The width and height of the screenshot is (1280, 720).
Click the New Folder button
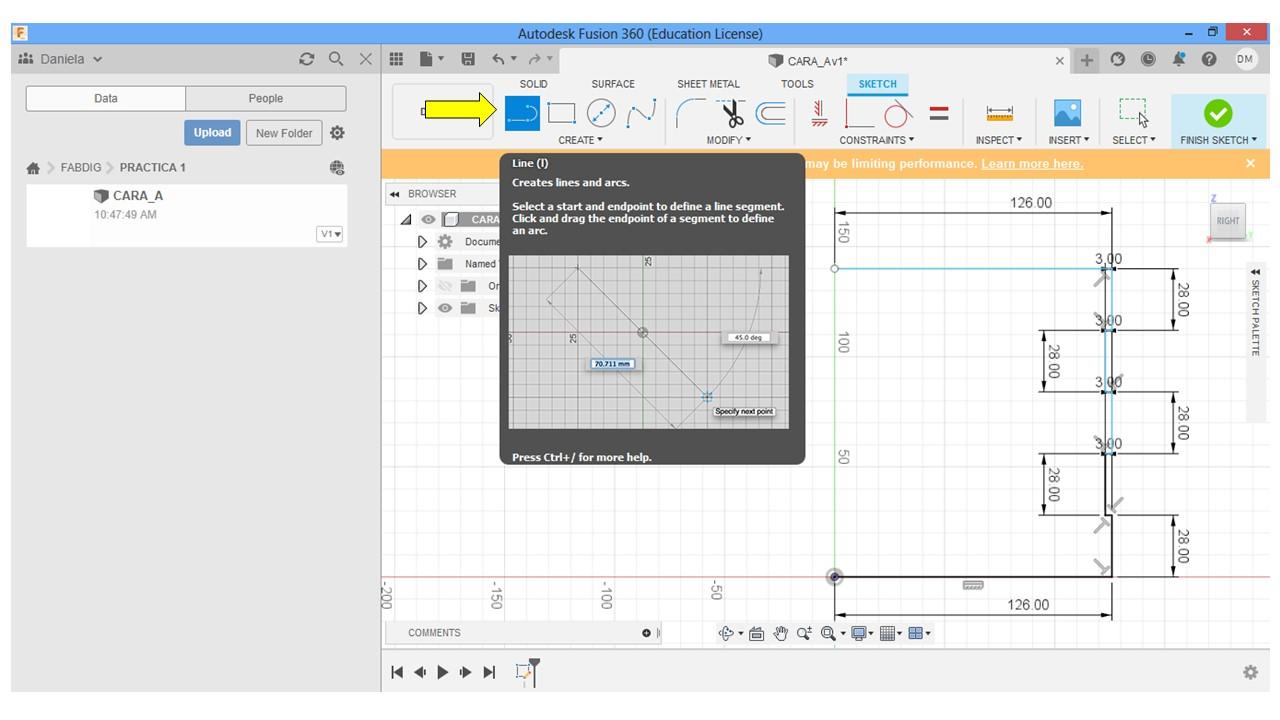pyautogui.click(x=284, y=133)
